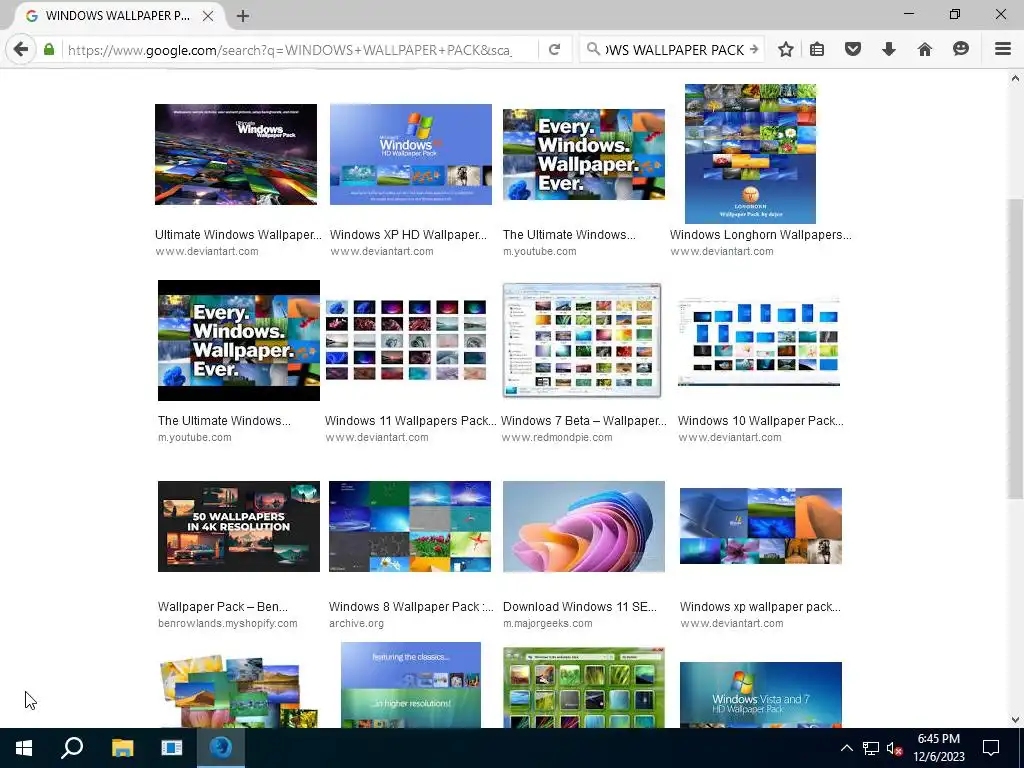1024x768 pixels.
Task: Open the Ultimate Windows Wallpaper Pack thumbnail
Action: [x=236, y=154]
